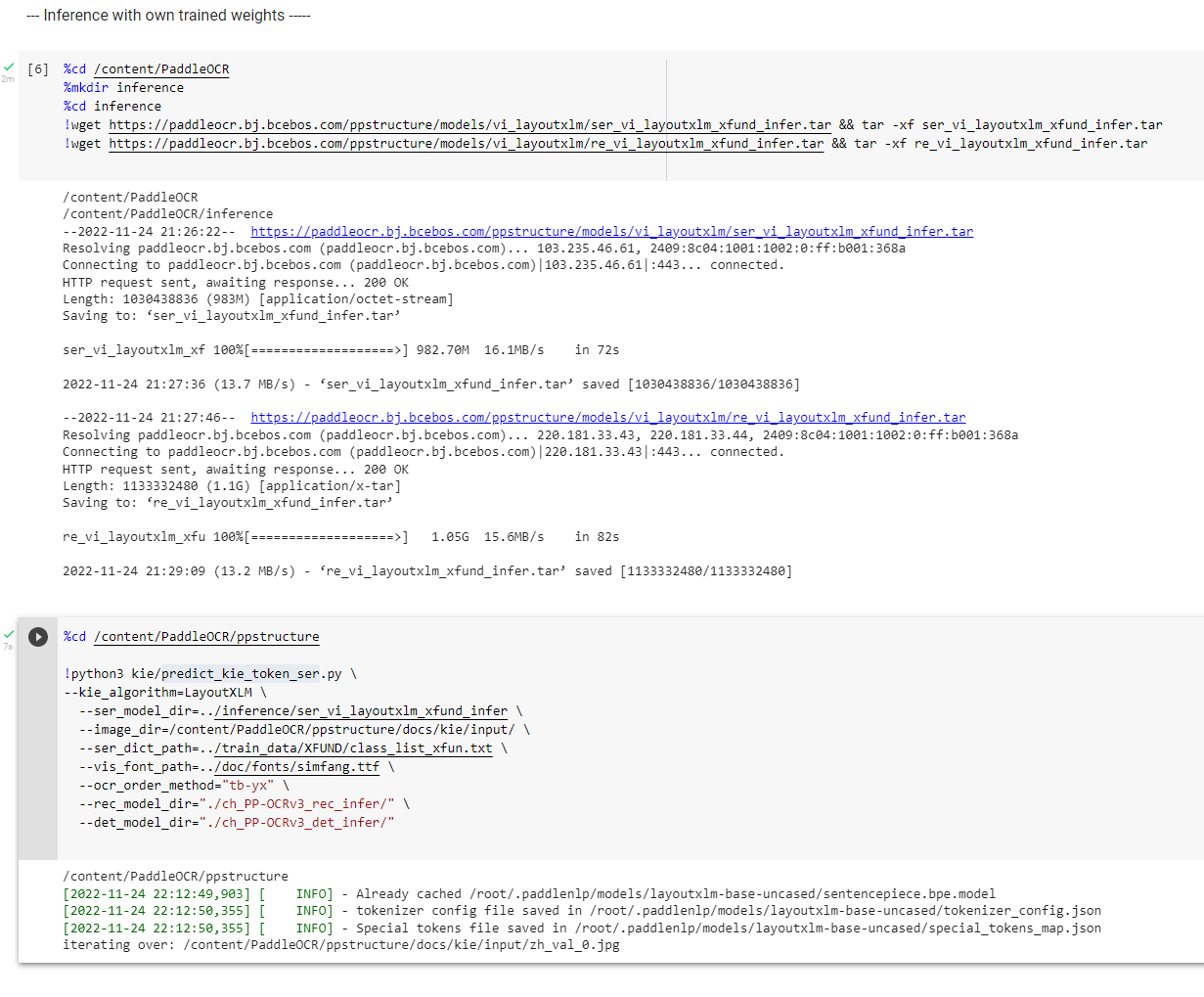Follow the /content/PaddleOCR path link in the first cell

click(162, 68)
